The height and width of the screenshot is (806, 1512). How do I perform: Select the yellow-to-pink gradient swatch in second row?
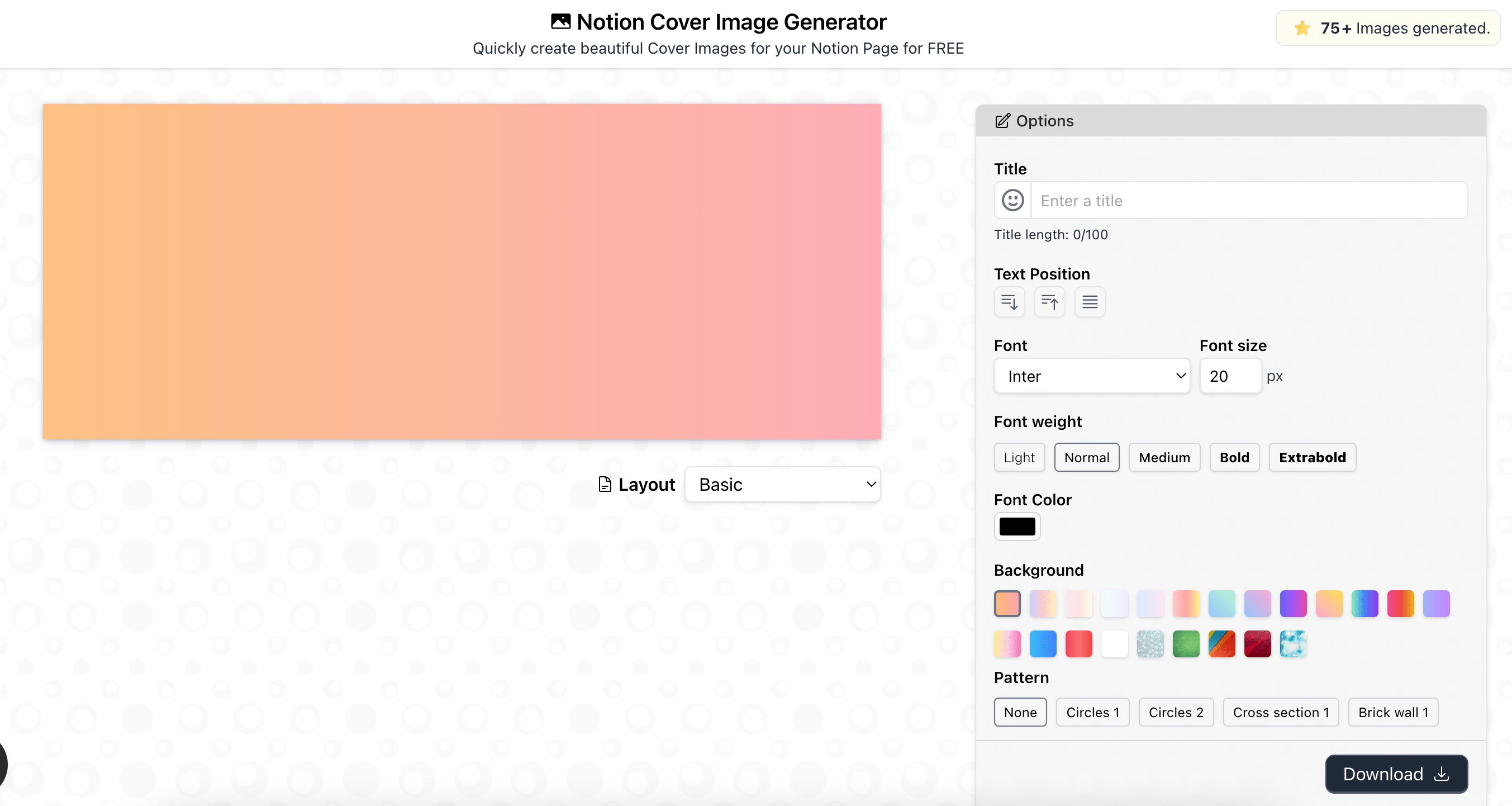coord(1007,644)
